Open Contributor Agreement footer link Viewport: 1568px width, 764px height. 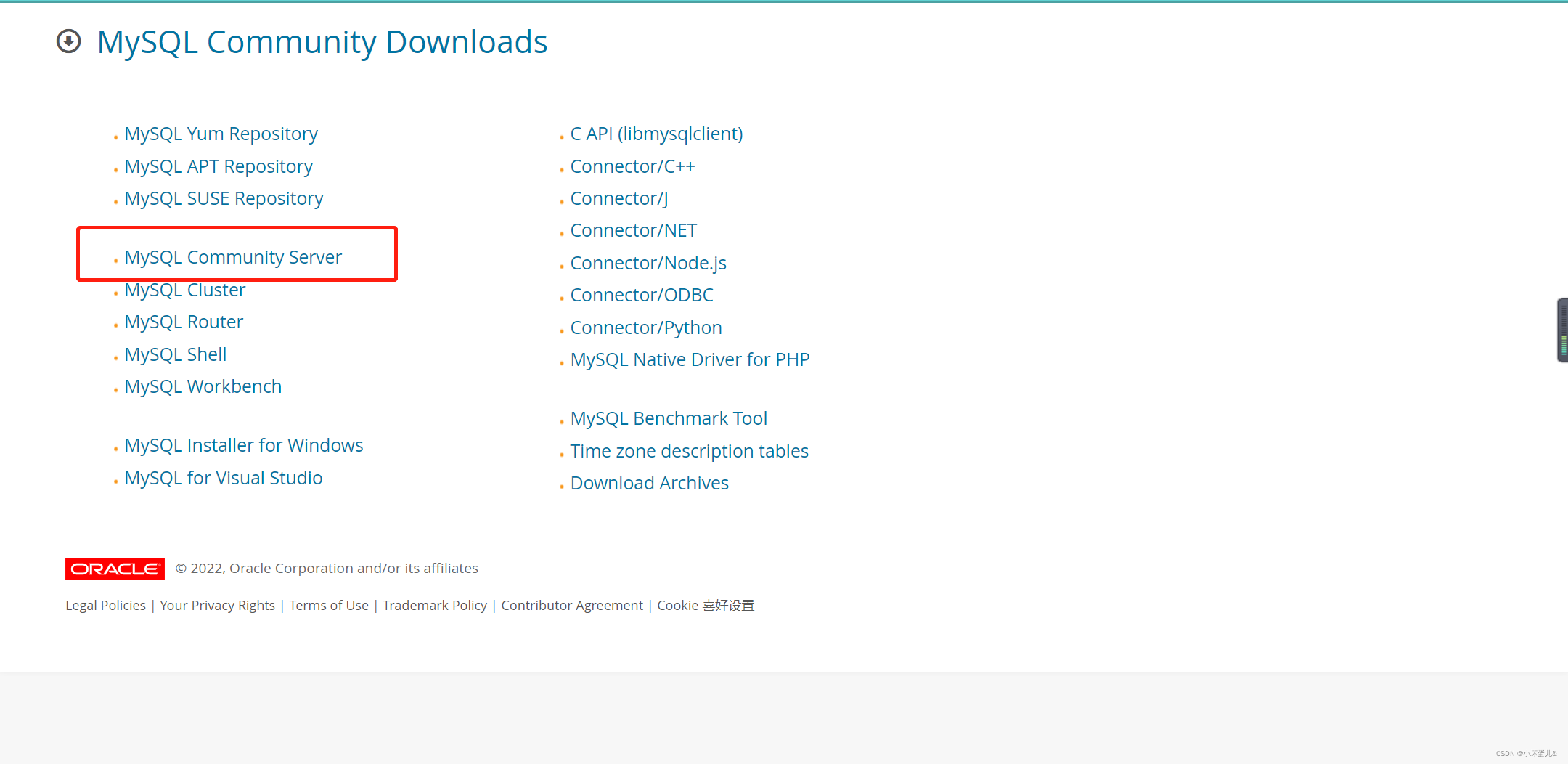(572, 606)
